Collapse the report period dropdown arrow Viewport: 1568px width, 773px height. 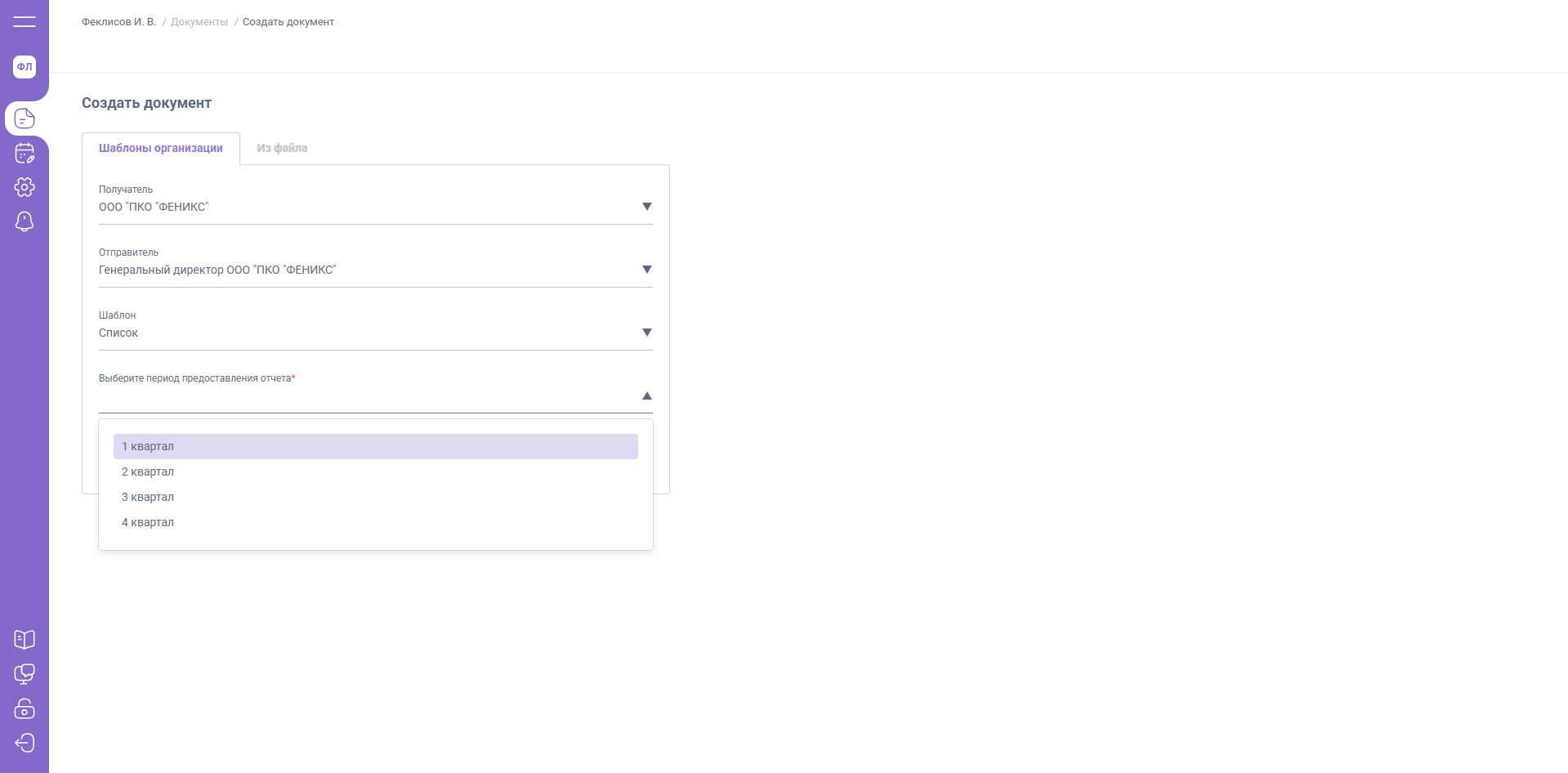(646, 395)
